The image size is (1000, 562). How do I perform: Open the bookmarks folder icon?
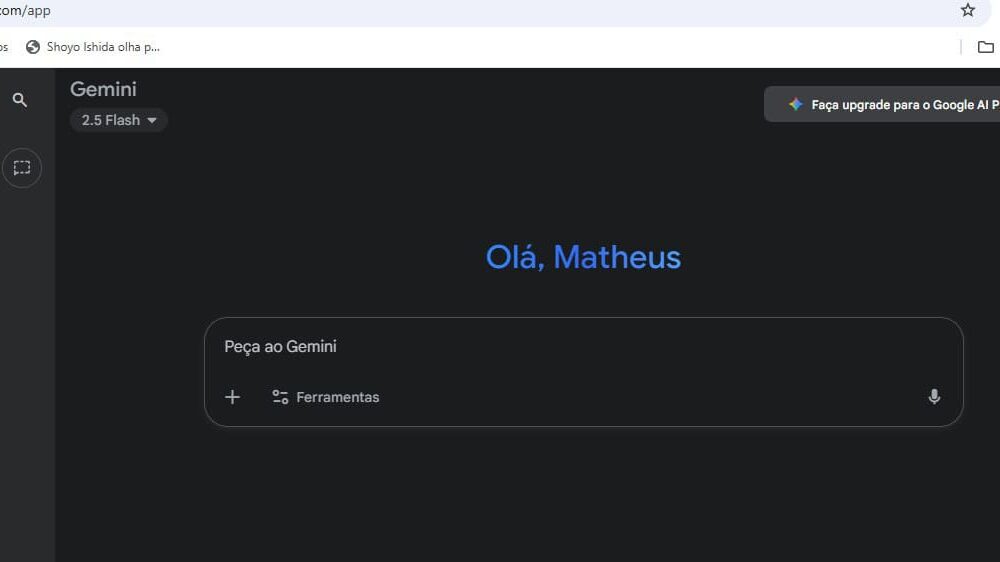coord(986,47)
